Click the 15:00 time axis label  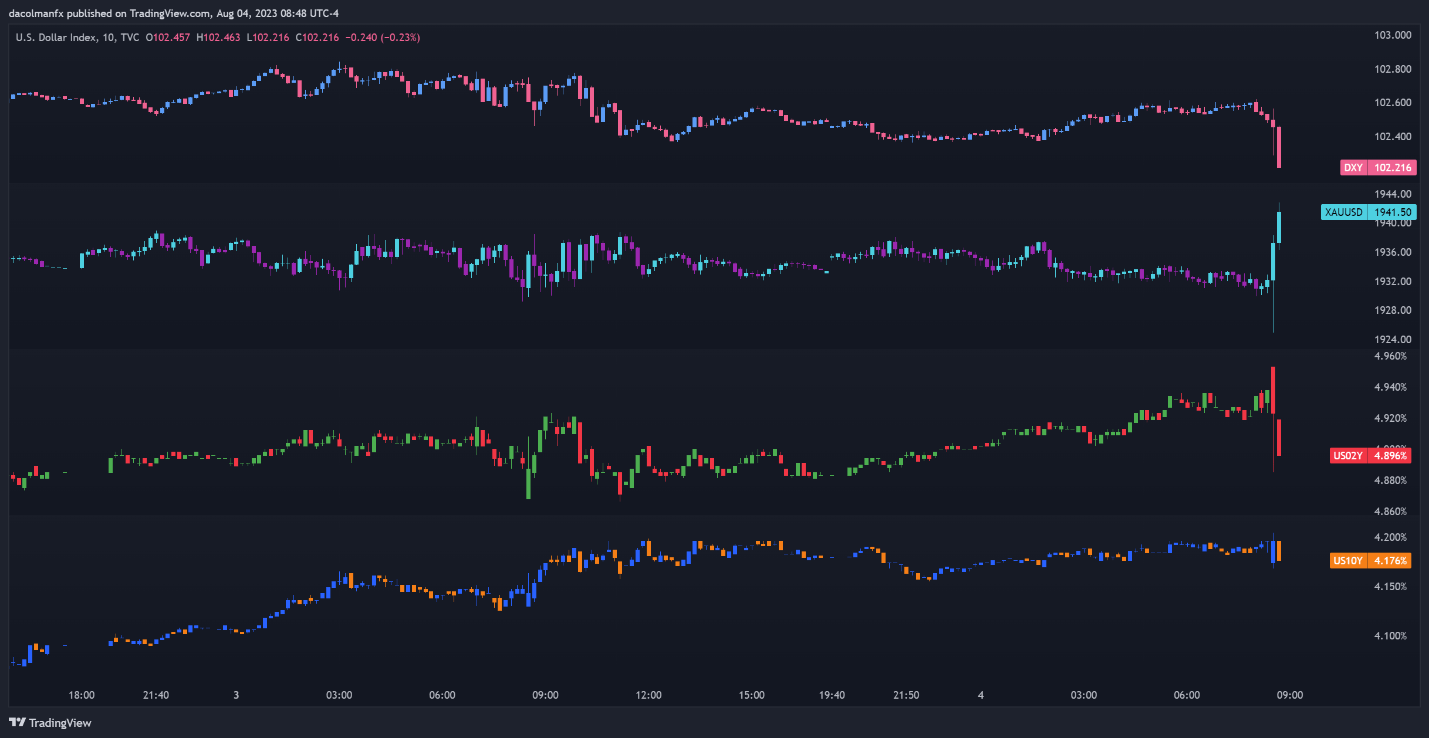coord(752,695)
